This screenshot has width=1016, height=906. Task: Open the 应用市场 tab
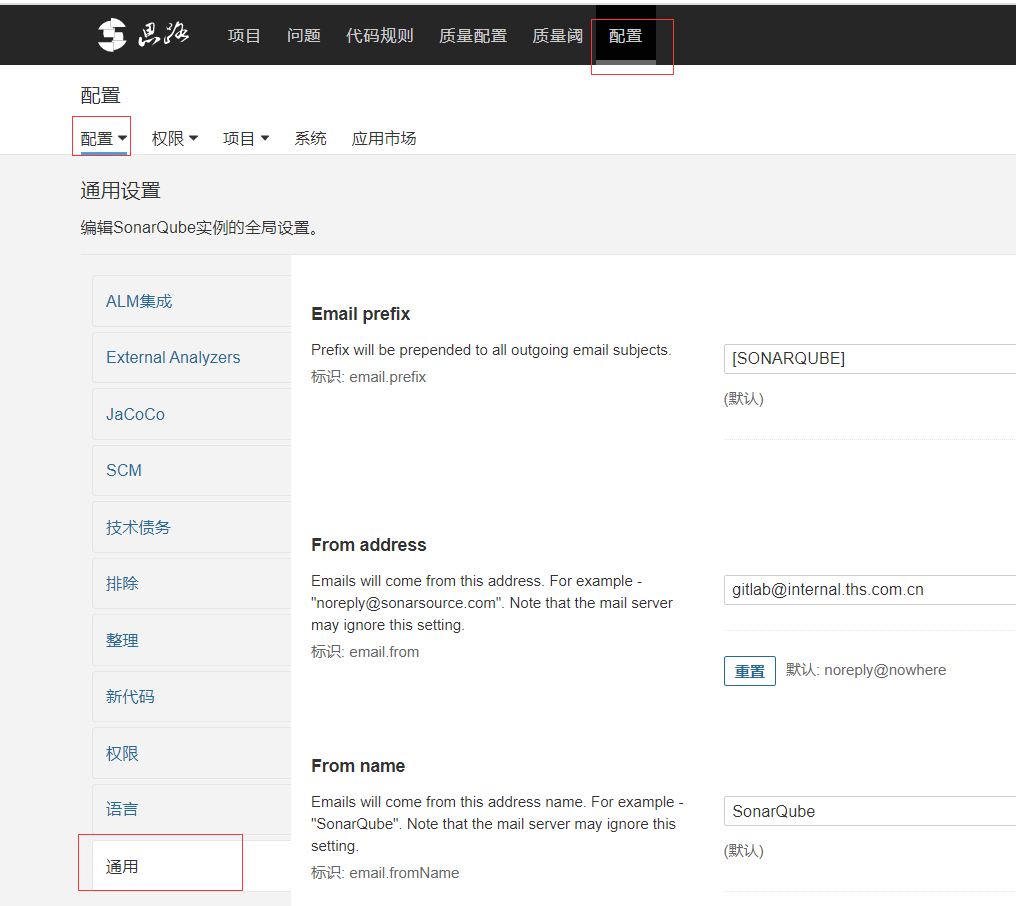click(x=384, y=139)
